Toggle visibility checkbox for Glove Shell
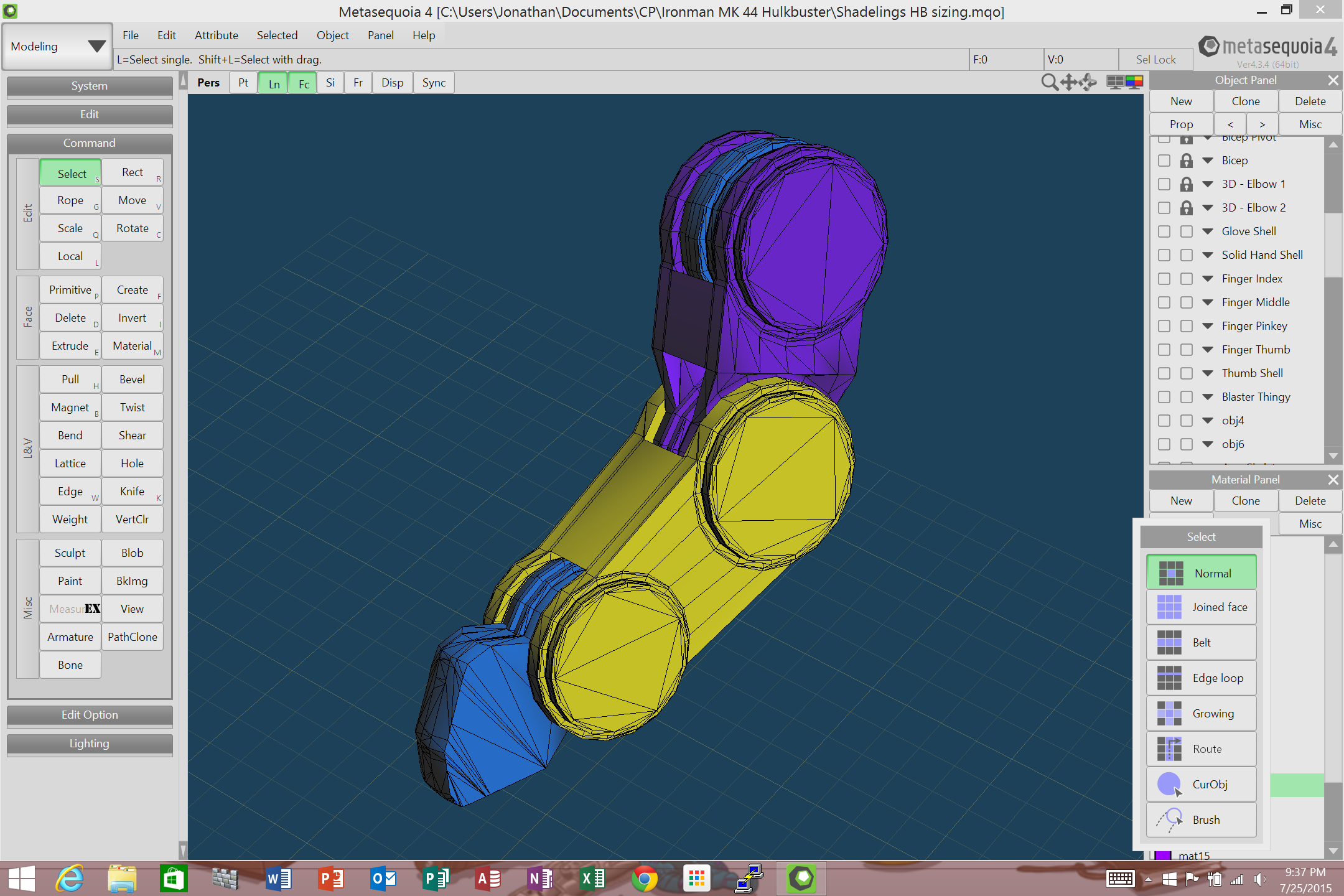 pos(1164,231)
